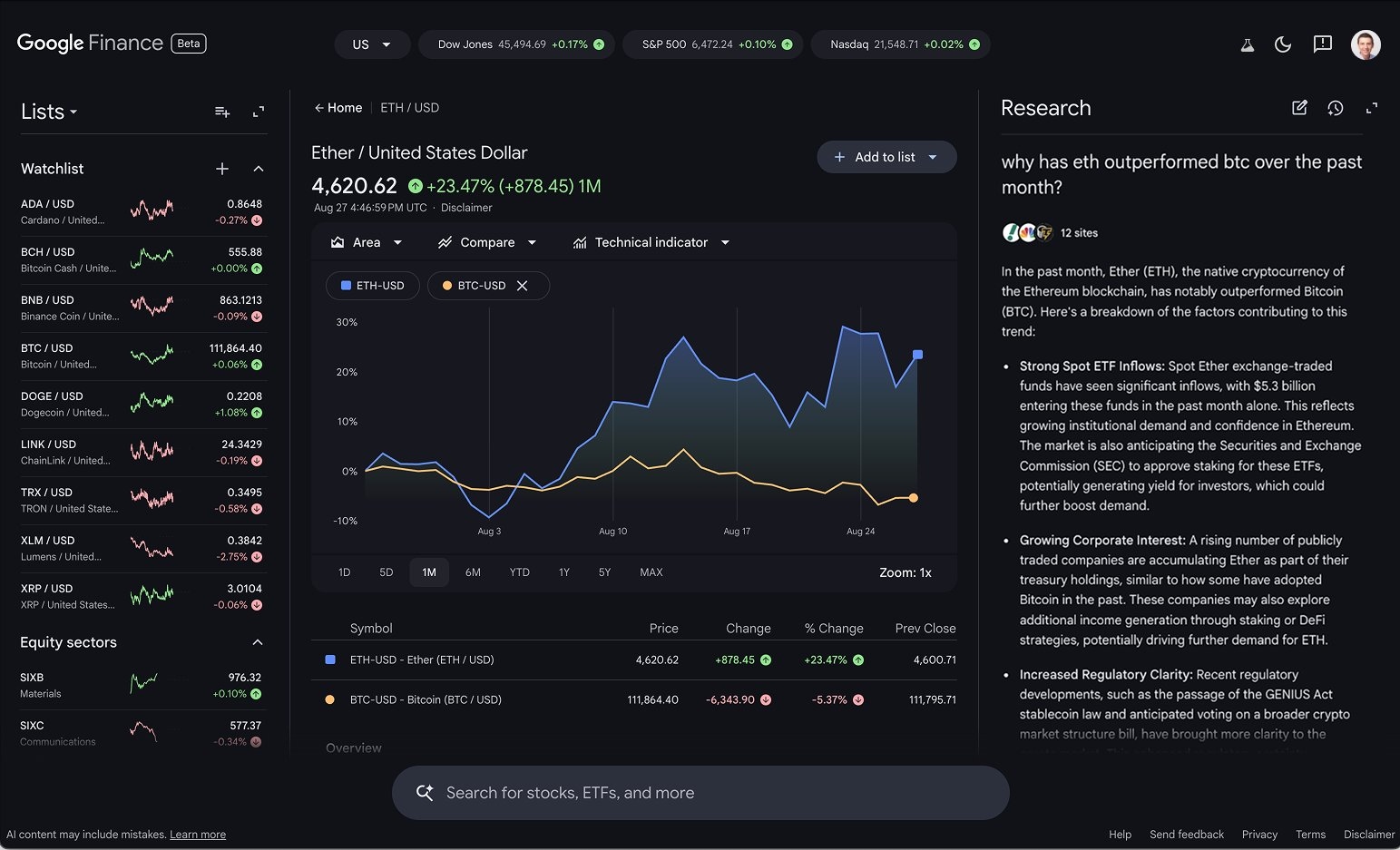1400x850 pixels.
Task: Open the Add to list dropdown arrow
Action: [933, 157]
